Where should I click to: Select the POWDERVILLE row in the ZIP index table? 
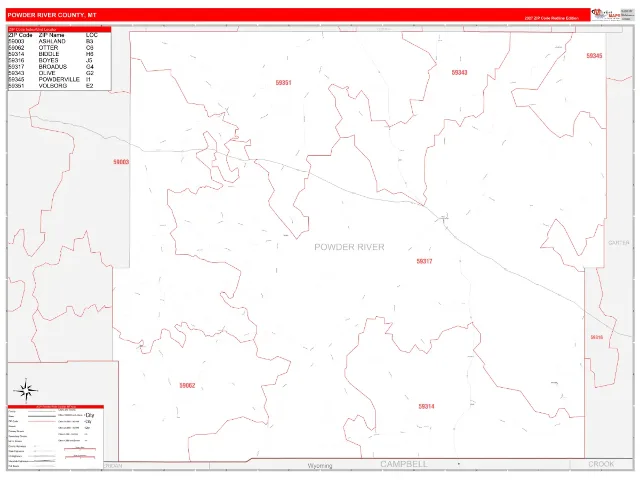point(51,79)
